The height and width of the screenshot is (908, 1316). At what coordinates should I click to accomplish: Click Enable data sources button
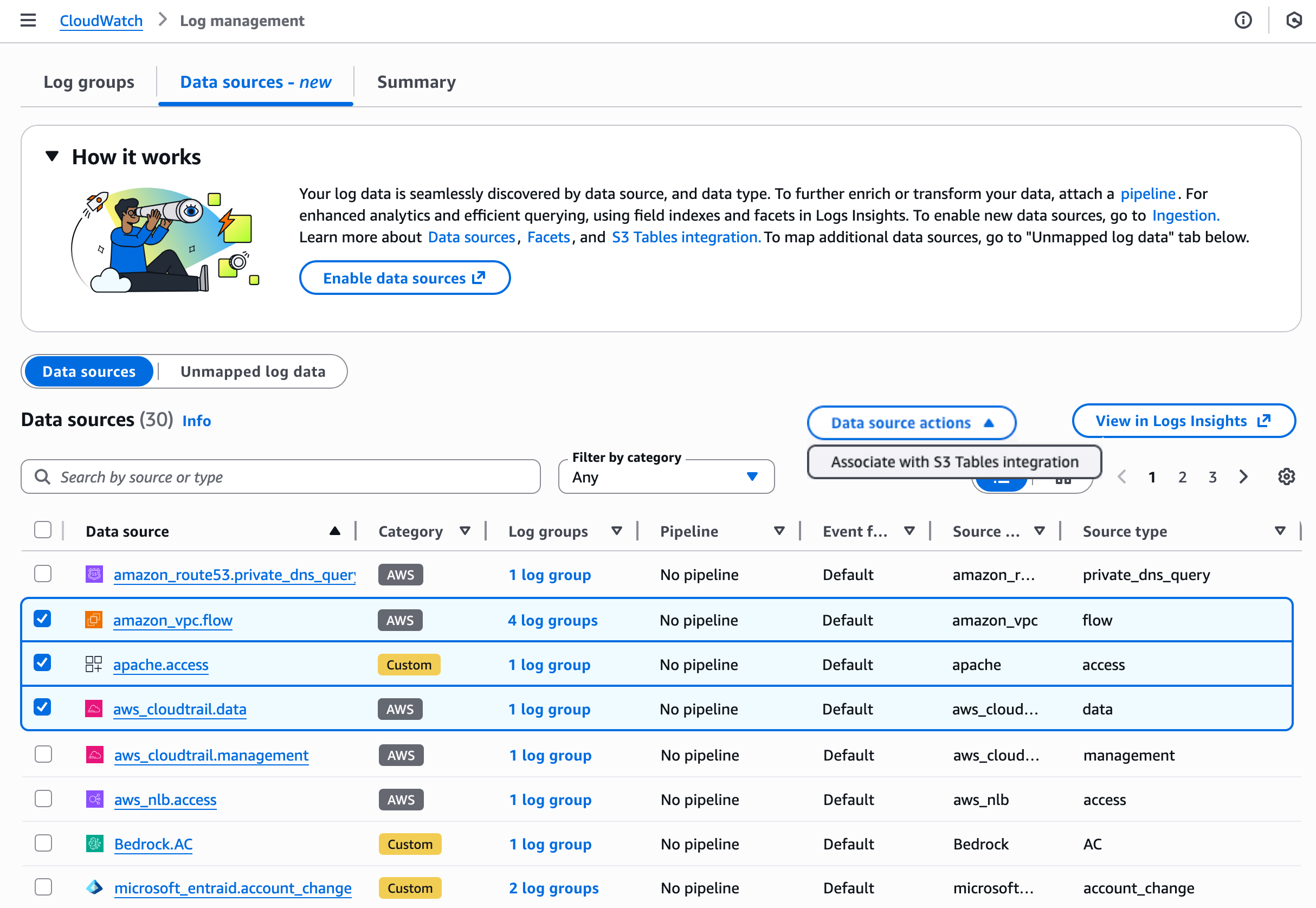pos(404,278)
